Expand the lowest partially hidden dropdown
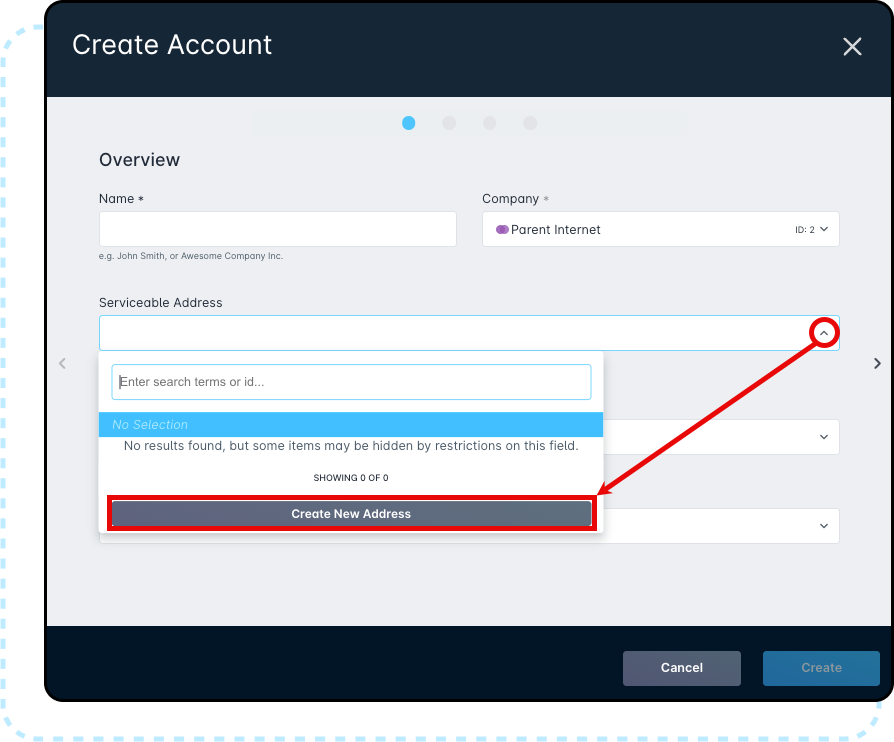This screenshot has height=742, width=894. coord(824,526)
